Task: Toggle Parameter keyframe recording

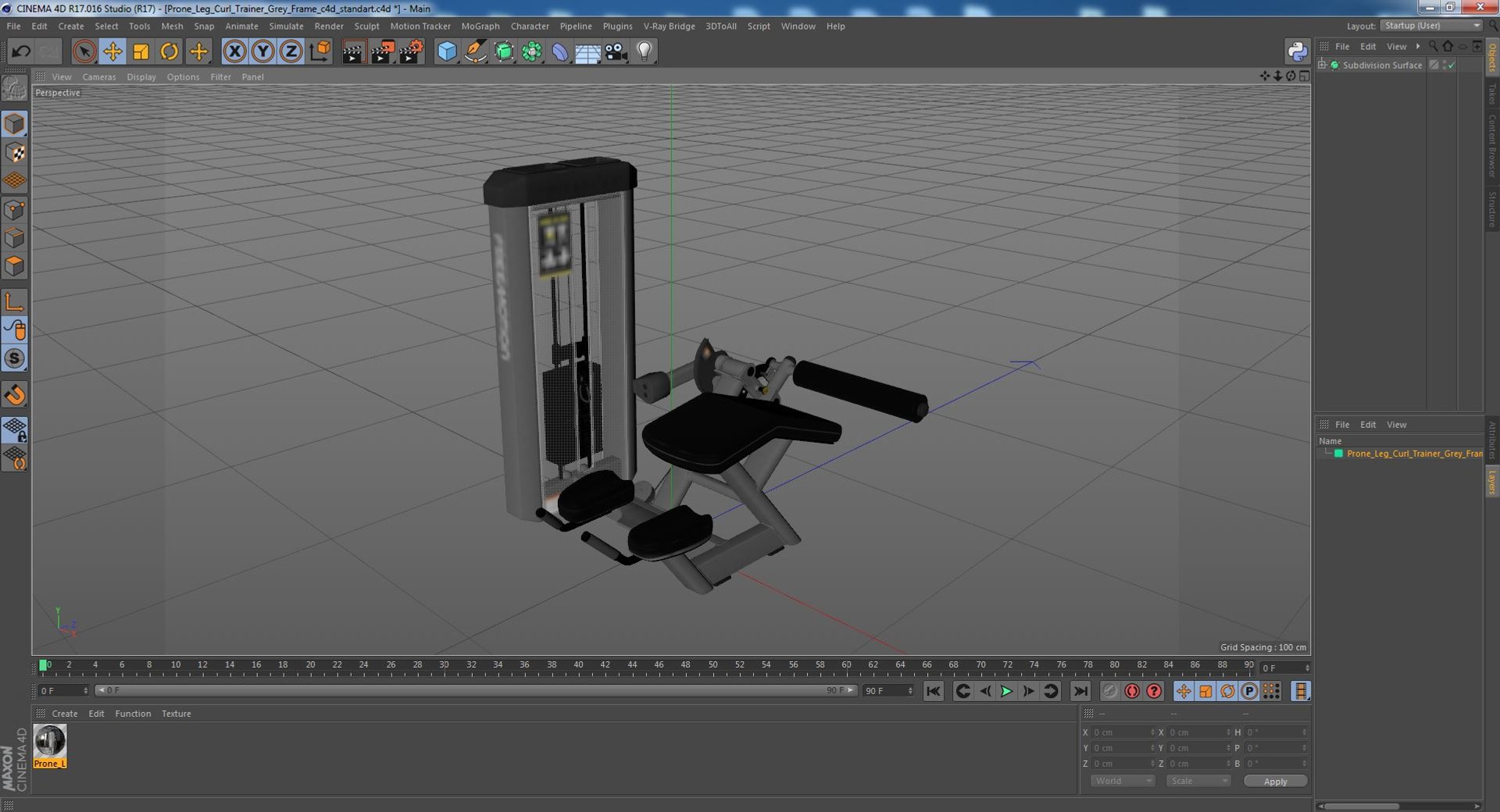Action: pos(1249,691)
